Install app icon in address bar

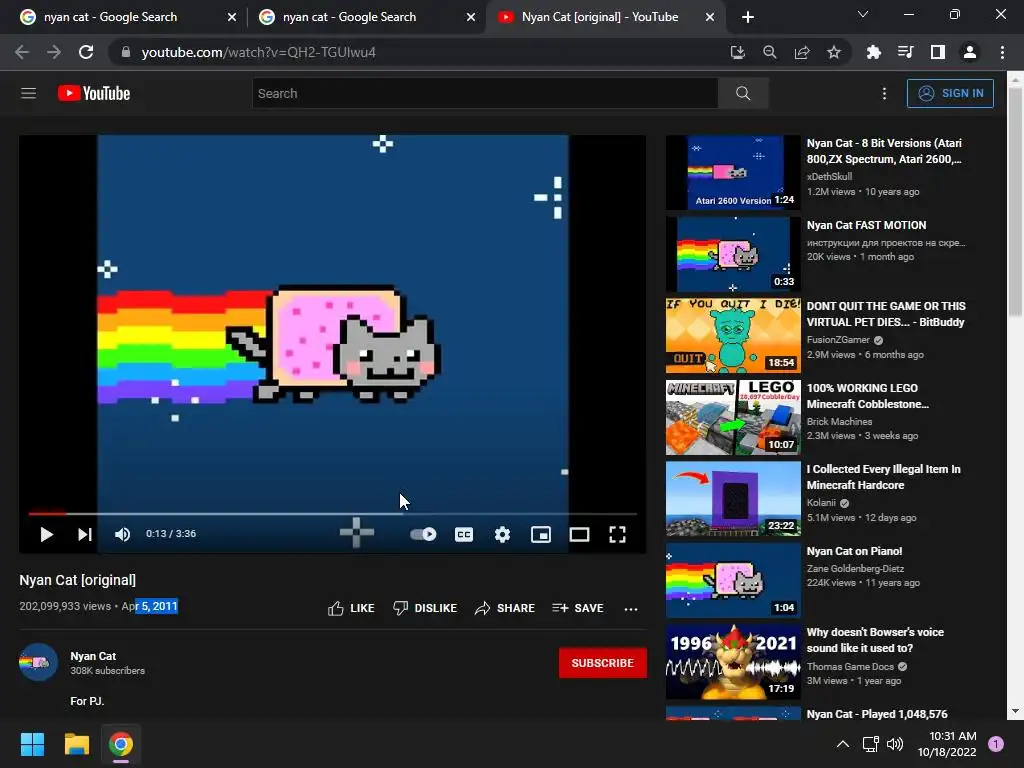tap(737, 52)
